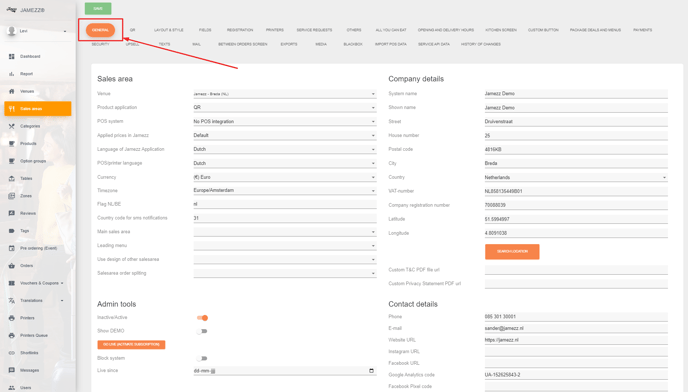Switch to the QR tab
Viewport: 688px width, 392px height.
[133, 30]
